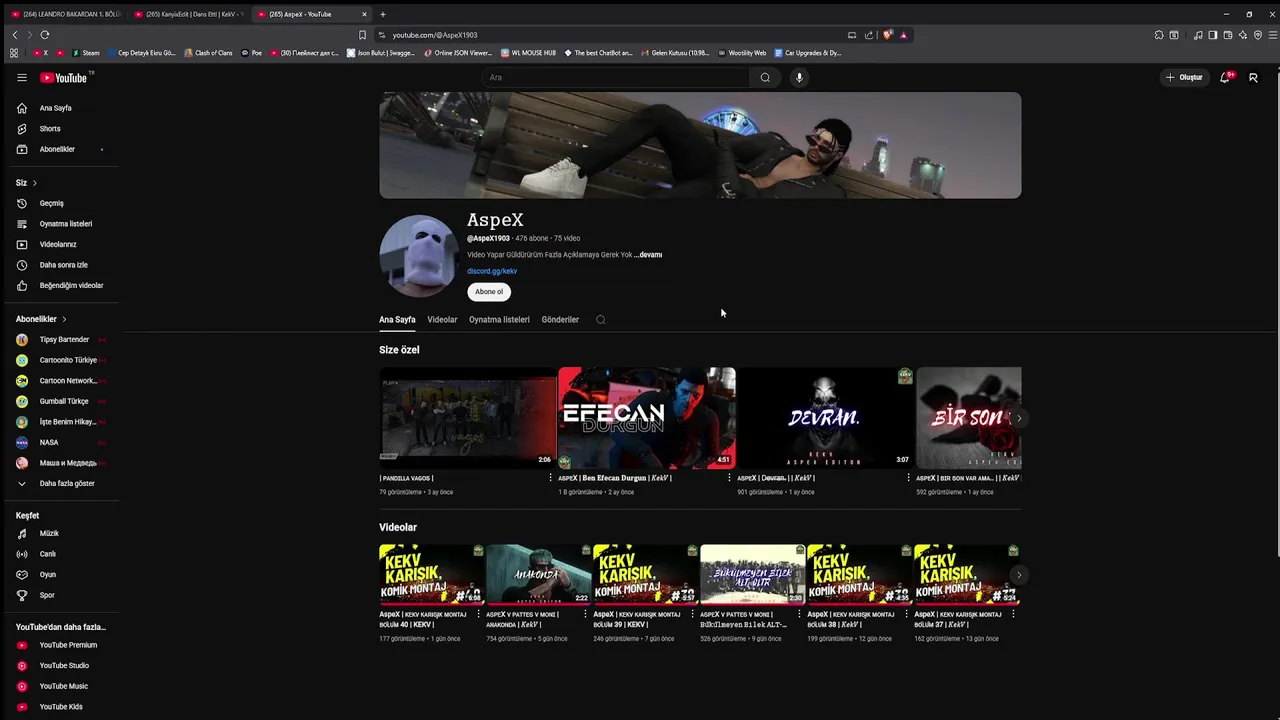Image resolution: width=1280 pixels, height=720 pixels.
Task: Advance the Size özel carousel
Action: pos(1018,418)
